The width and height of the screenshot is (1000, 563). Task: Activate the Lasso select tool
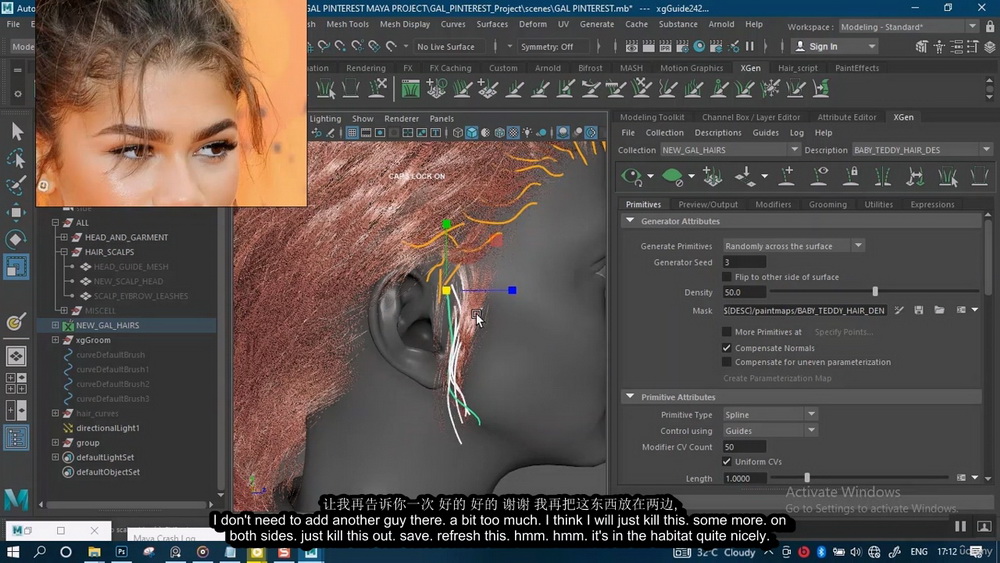coord(17,158)
